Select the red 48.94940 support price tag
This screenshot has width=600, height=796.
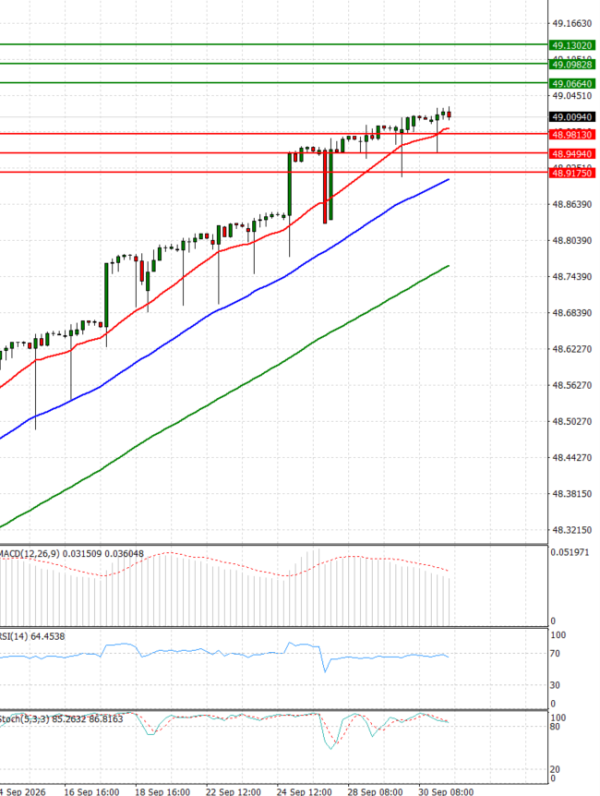572,154
